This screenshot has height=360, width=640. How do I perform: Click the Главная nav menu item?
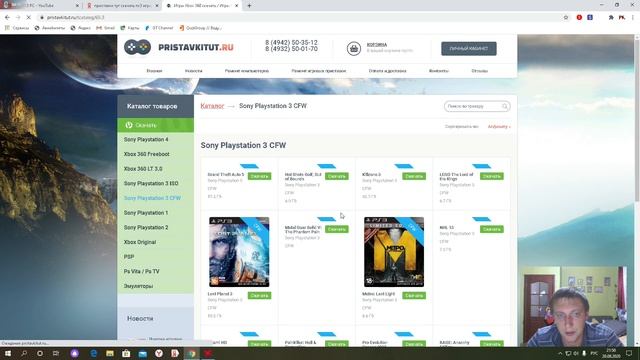[x=154, y=71]
